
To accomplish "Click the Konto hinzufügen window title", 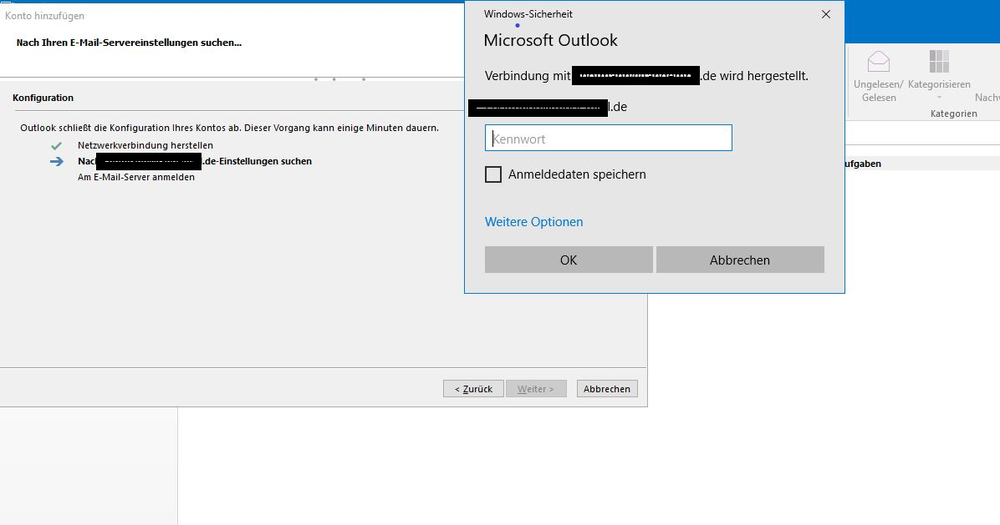I will (45, 16).
